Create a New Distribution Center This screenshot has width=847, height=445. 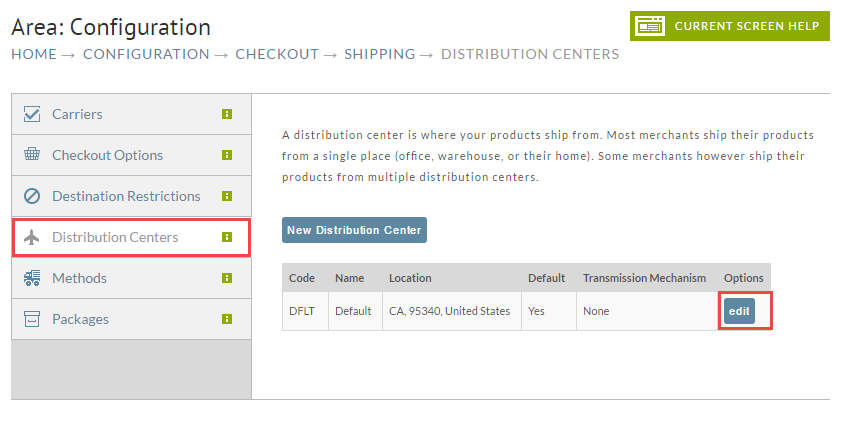coord(354,230)
